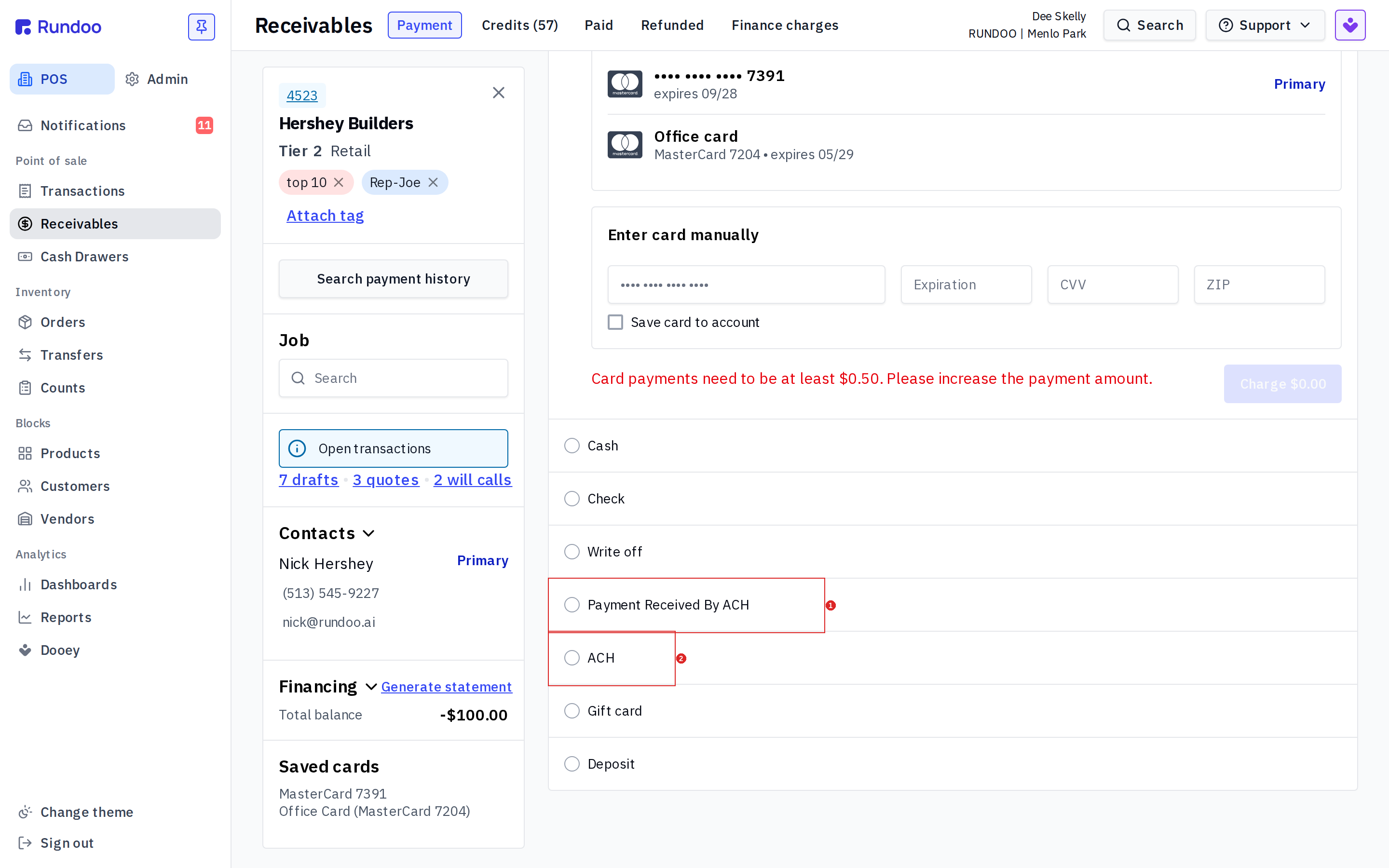This screenshot has width=1389, height=868.
Task: Select Payment Received By ACH option
Action: click(572, 605)
